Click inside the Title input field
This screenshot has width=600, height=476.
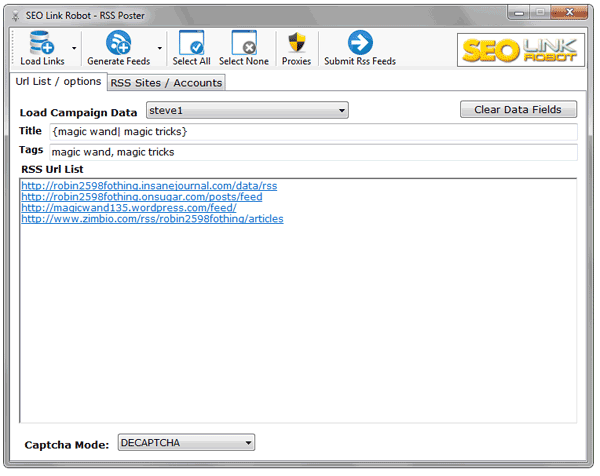[312, 132]
